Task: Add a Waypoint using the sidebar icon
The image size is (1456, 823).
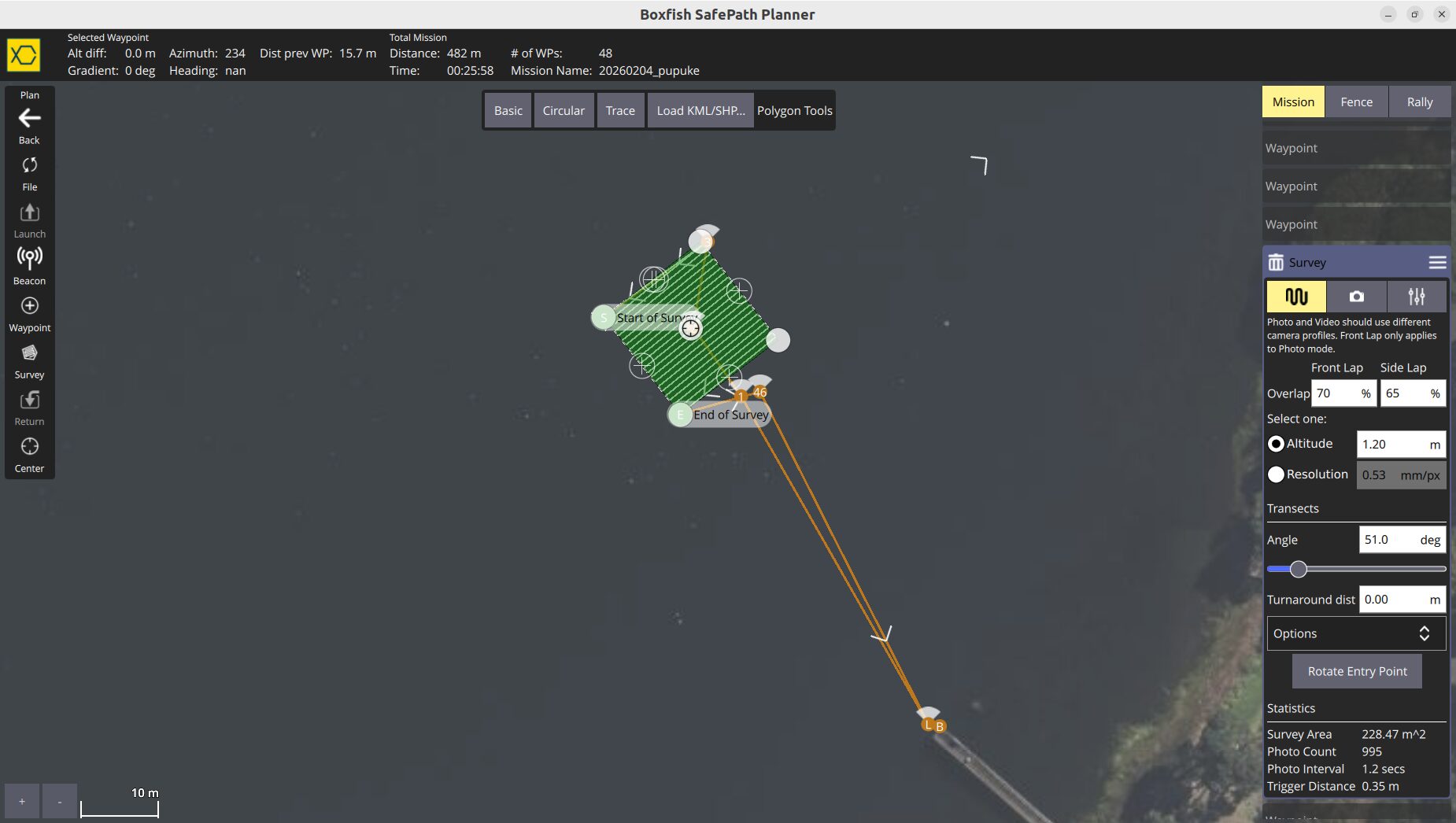Action: click(29, 306)
